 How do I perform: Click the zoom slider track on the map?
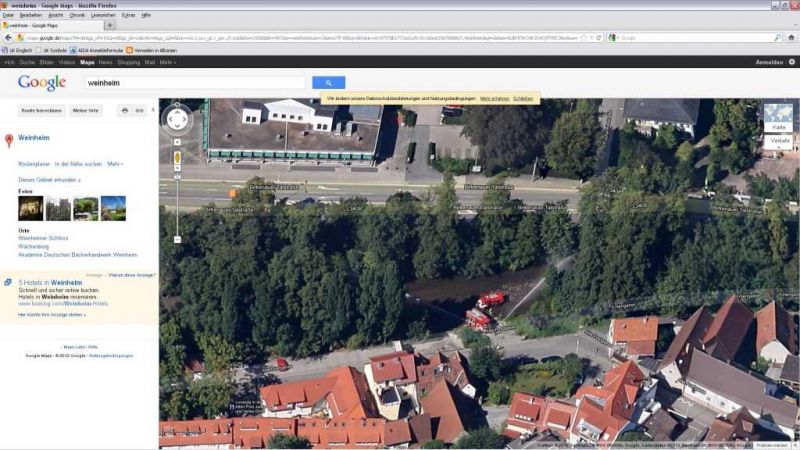pyautogui.click(x=177, y=205)
